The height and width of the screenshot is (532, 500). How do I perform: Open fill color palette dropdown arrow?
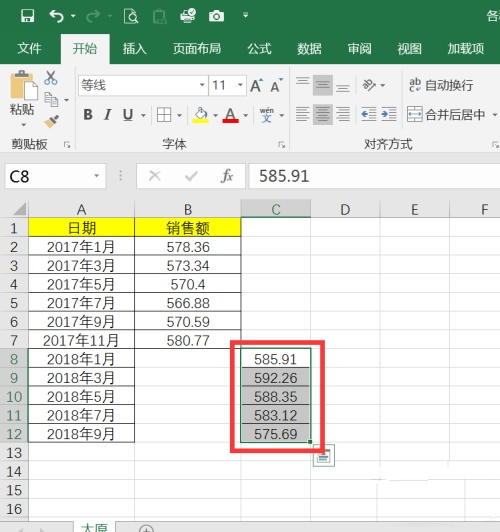point(215,115)
